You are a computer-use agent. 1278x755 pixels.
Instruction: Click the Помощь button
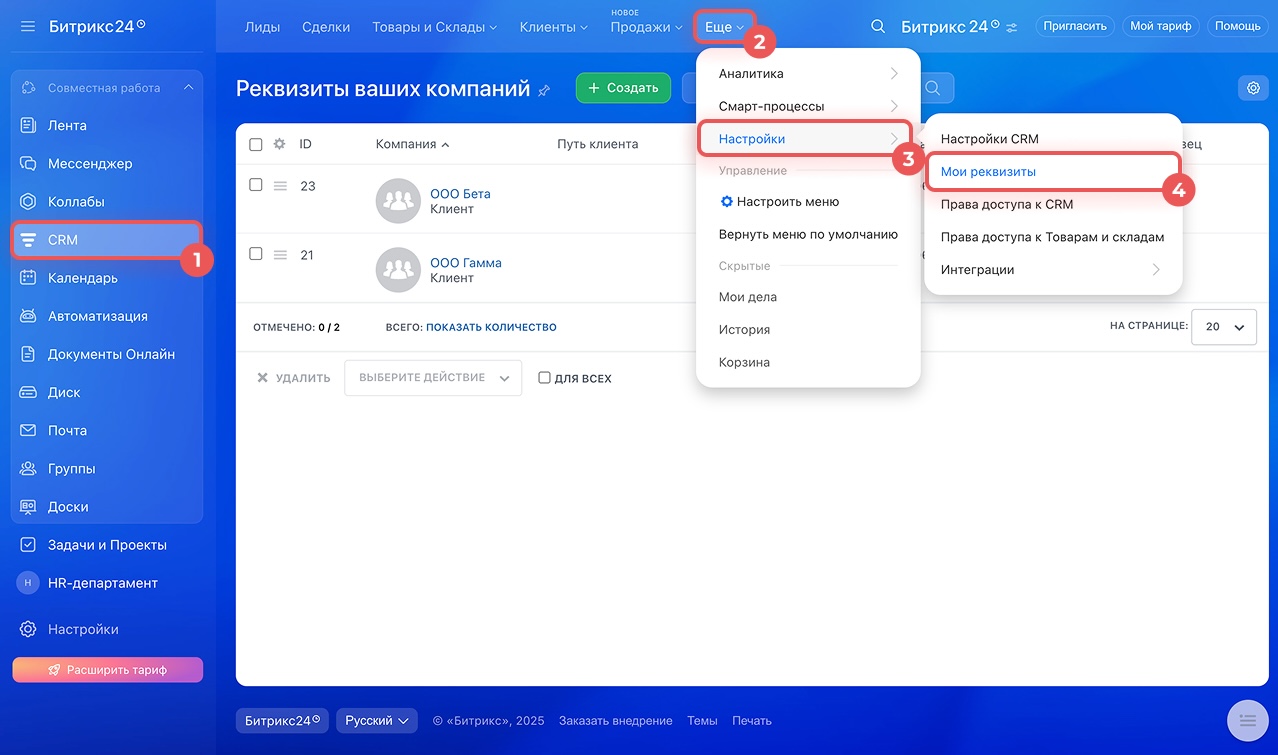[x=1238, y=26]
